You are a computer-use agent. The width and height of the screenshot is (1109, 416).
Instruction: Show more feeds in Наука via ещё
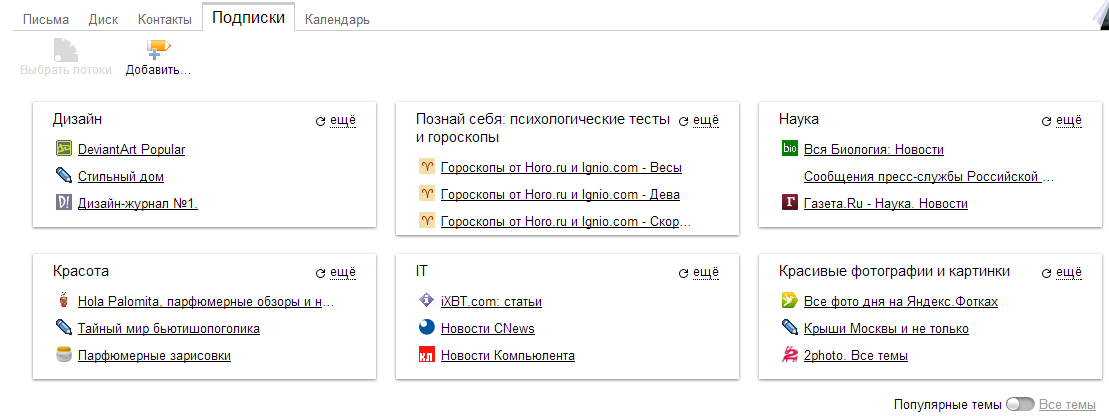[x=1069, y=120]
